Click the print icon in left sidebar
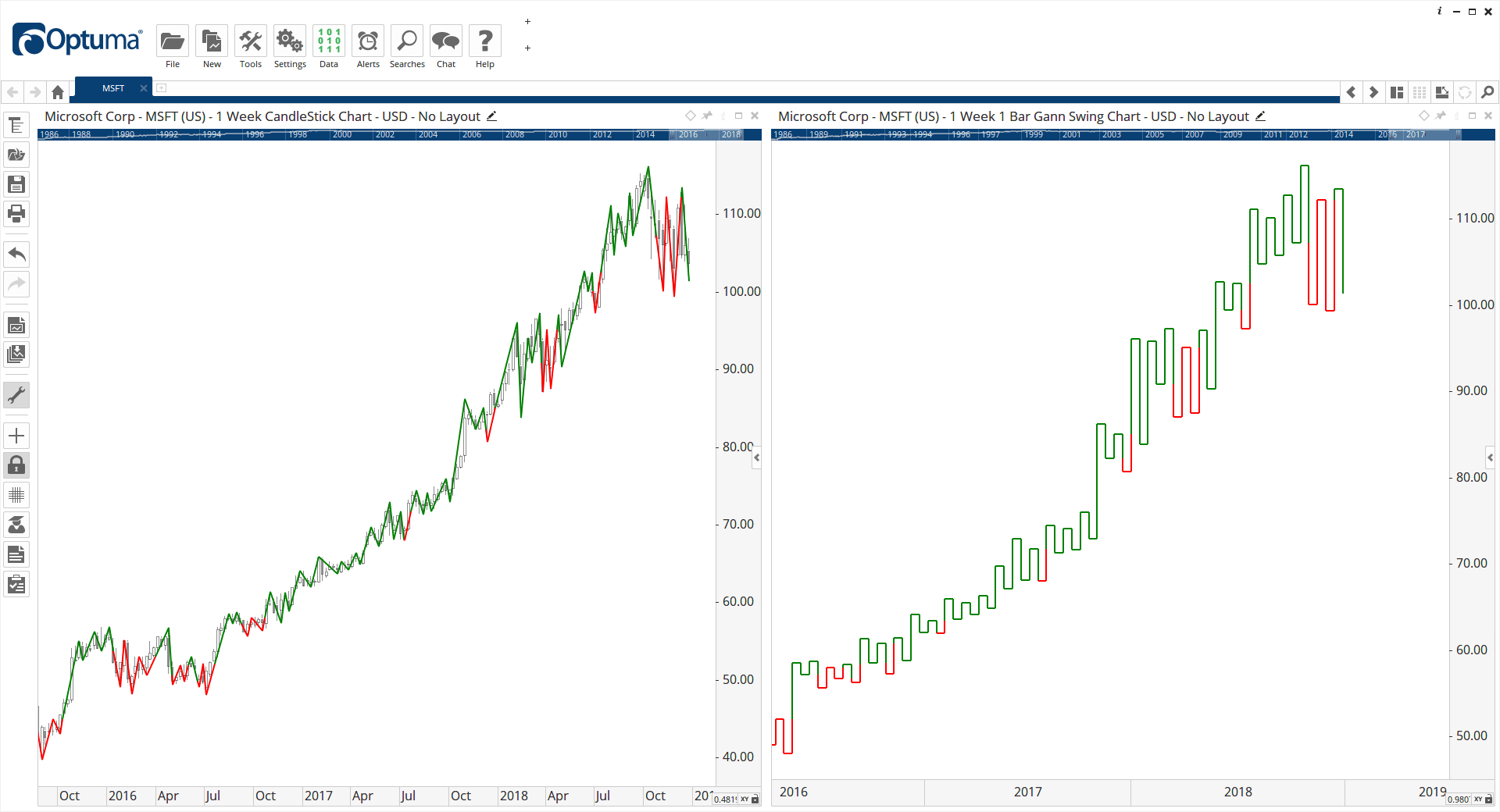 16,213
